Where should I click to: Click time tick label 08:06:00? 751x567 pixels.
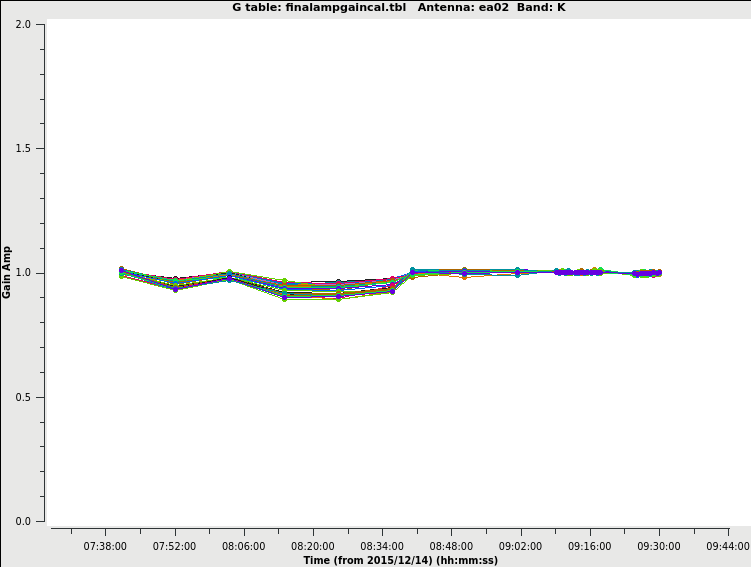(x=243, y=546)
